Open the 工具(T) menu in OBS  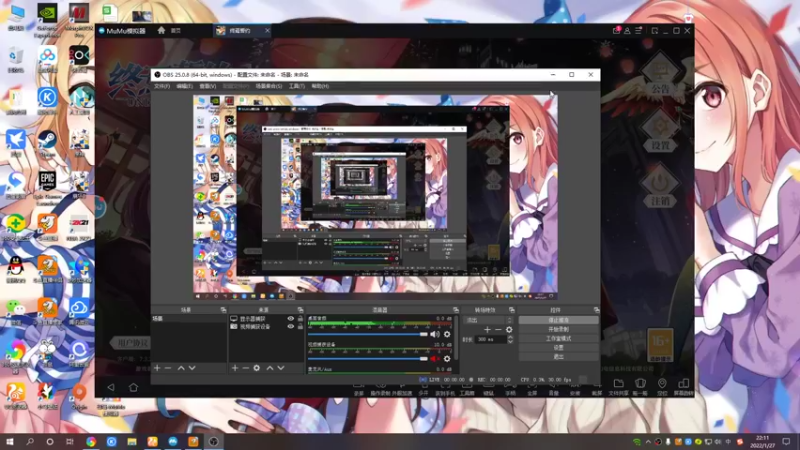(297, 86)
